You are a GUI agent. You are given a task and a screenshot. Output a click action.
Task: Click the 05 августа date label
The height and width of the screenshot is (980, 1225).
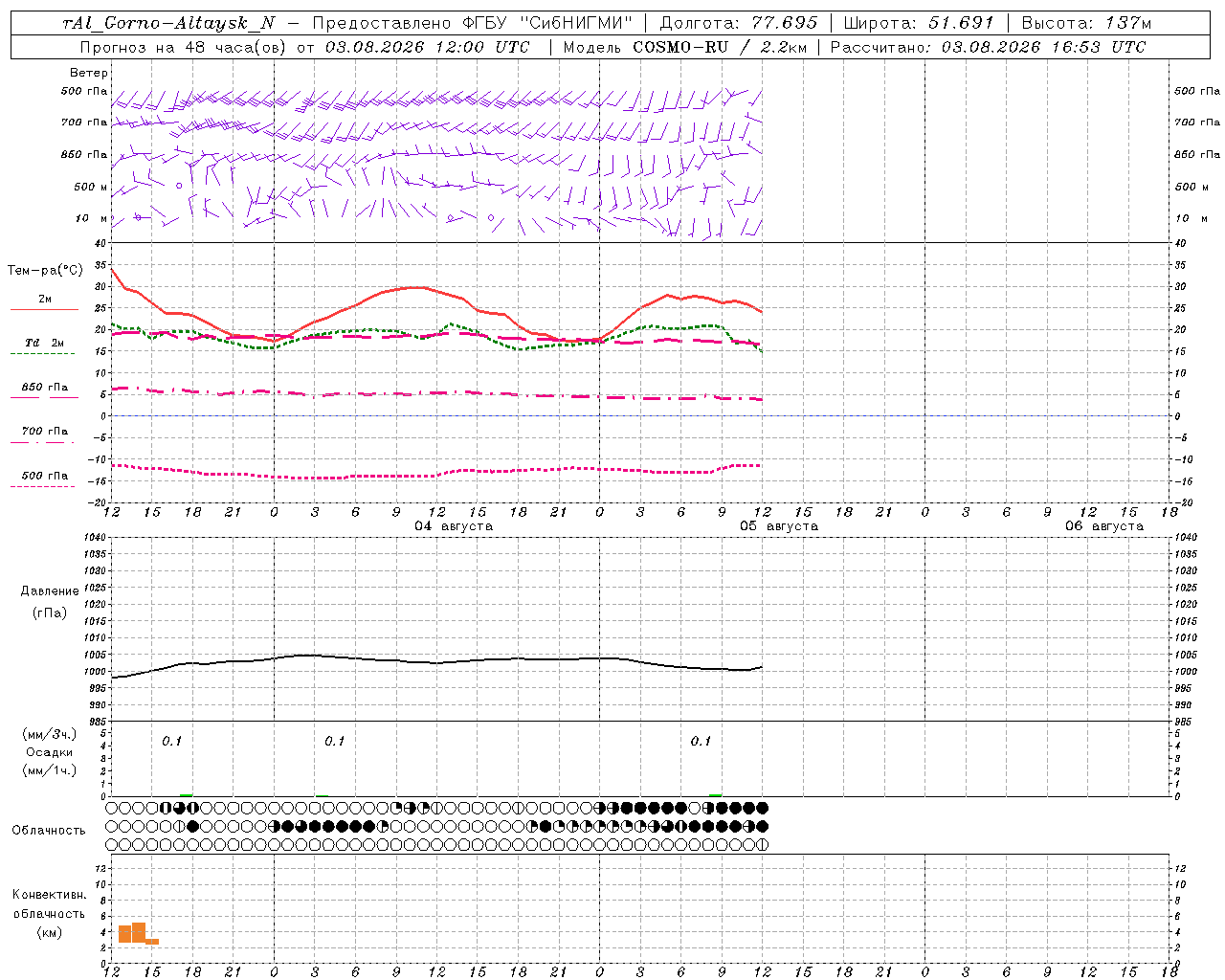tap(779, 525)
